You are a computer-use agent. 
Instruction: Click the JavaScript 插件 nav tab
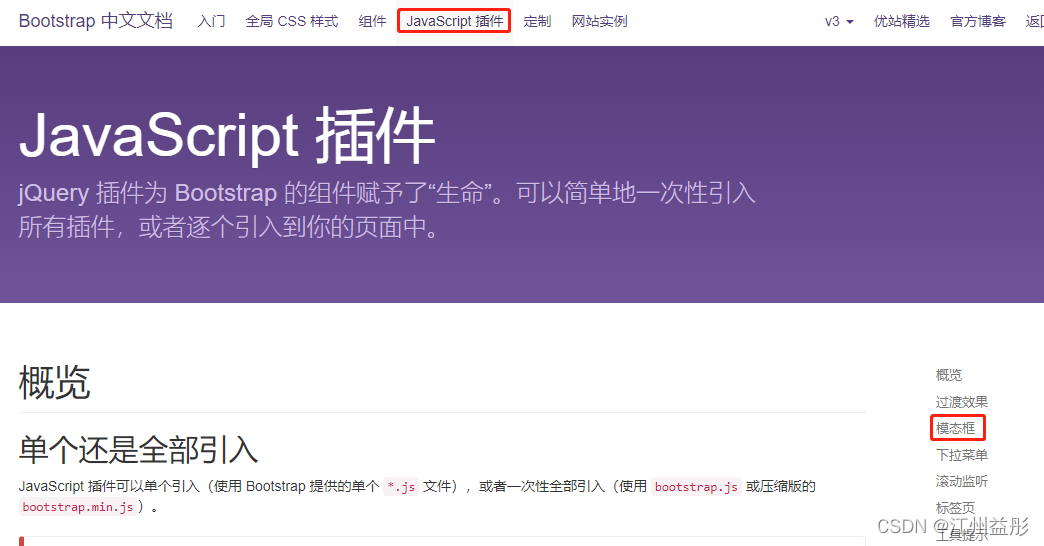click(455, 21)
